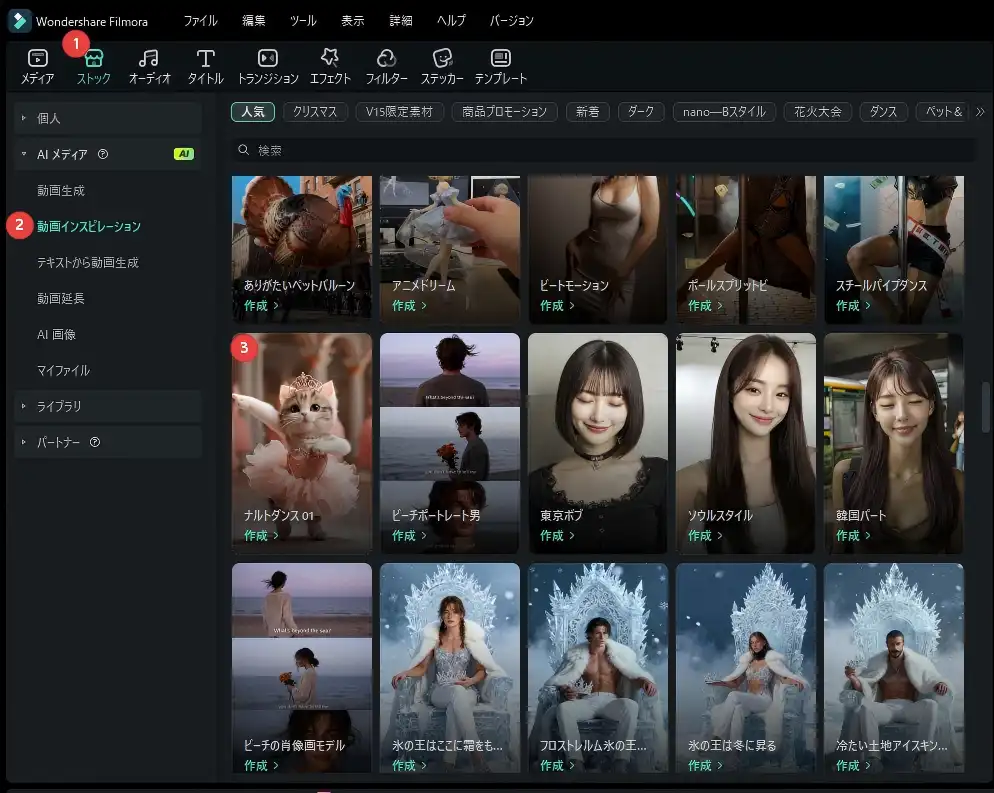Viewport: 994px width, 793px height.
Task: Select the フィルター (Filters) icon
Action: (386, 66)
